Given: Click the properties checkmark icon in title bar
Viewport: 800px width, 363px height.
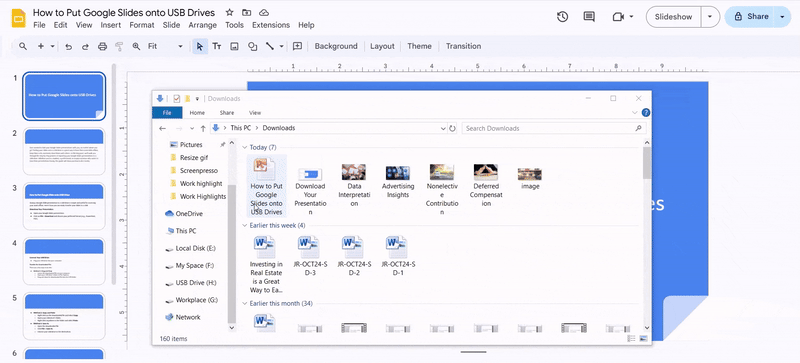Looking at the screenshot, I should pos(177,99).
